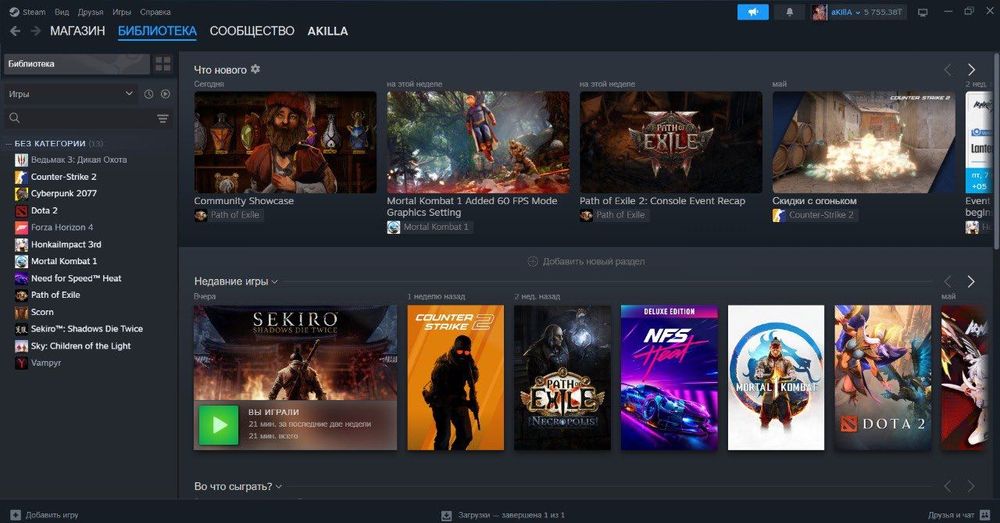Open the Игры menu
The height and width of the screenshot is (523, 1000).
pyautogui.click(x=122, y=11)
